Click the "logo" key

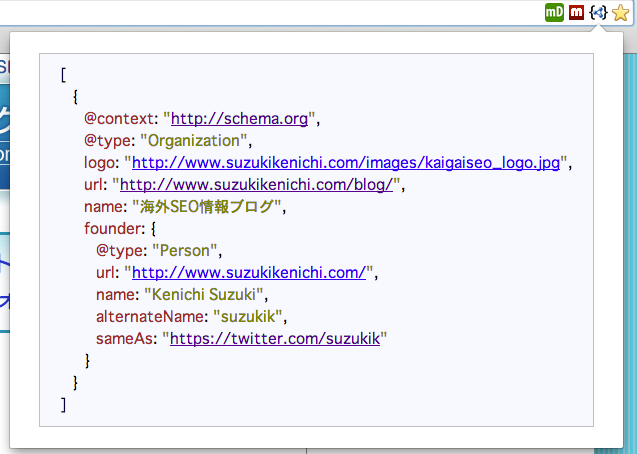100,162
